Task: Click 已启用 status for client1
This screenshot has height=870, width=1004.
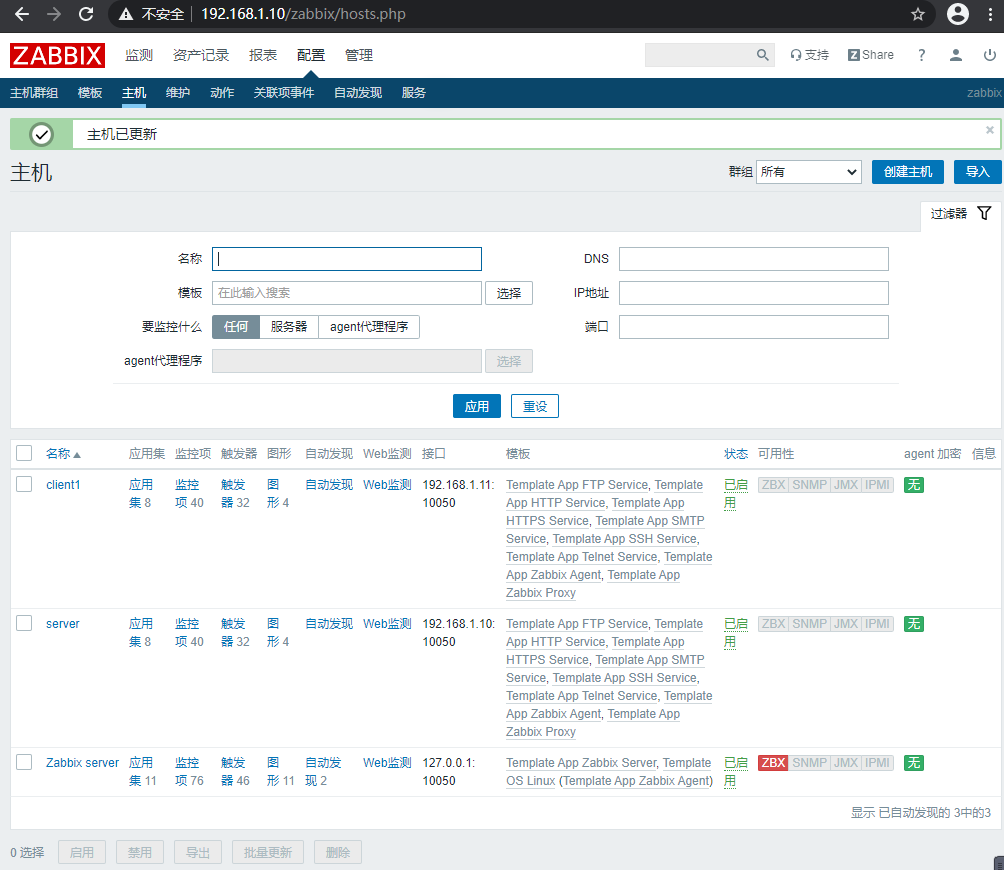Action: coord(735,494)
